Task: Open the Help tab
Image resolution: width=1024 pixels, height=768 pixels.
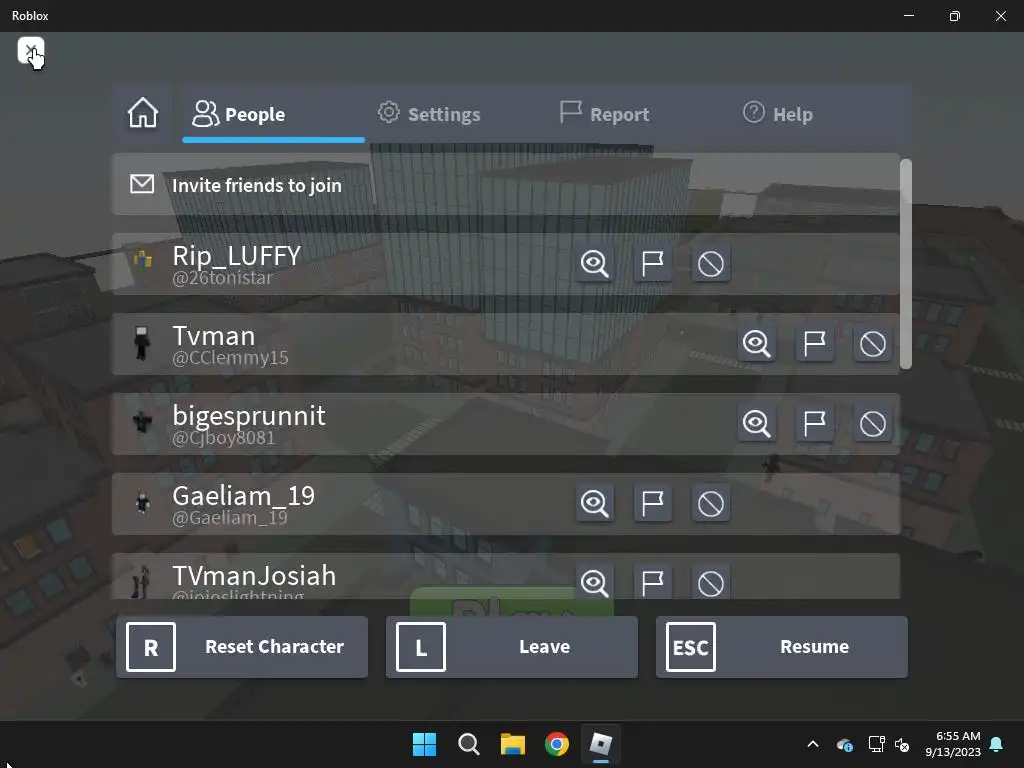Action: click(x=778, y=114)
